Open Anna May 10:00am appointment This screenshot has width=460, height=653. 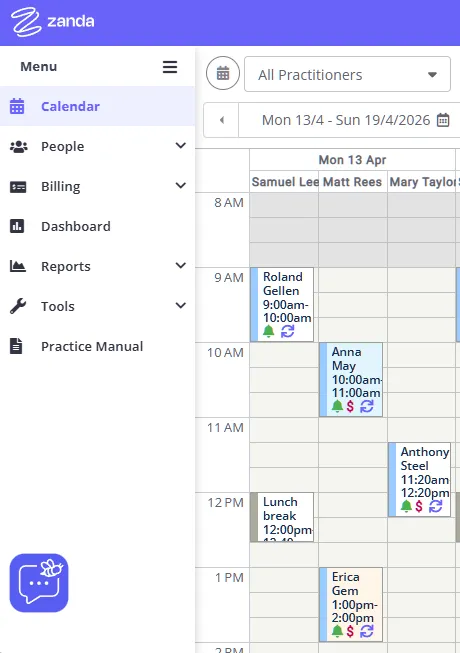click(351, 379)
